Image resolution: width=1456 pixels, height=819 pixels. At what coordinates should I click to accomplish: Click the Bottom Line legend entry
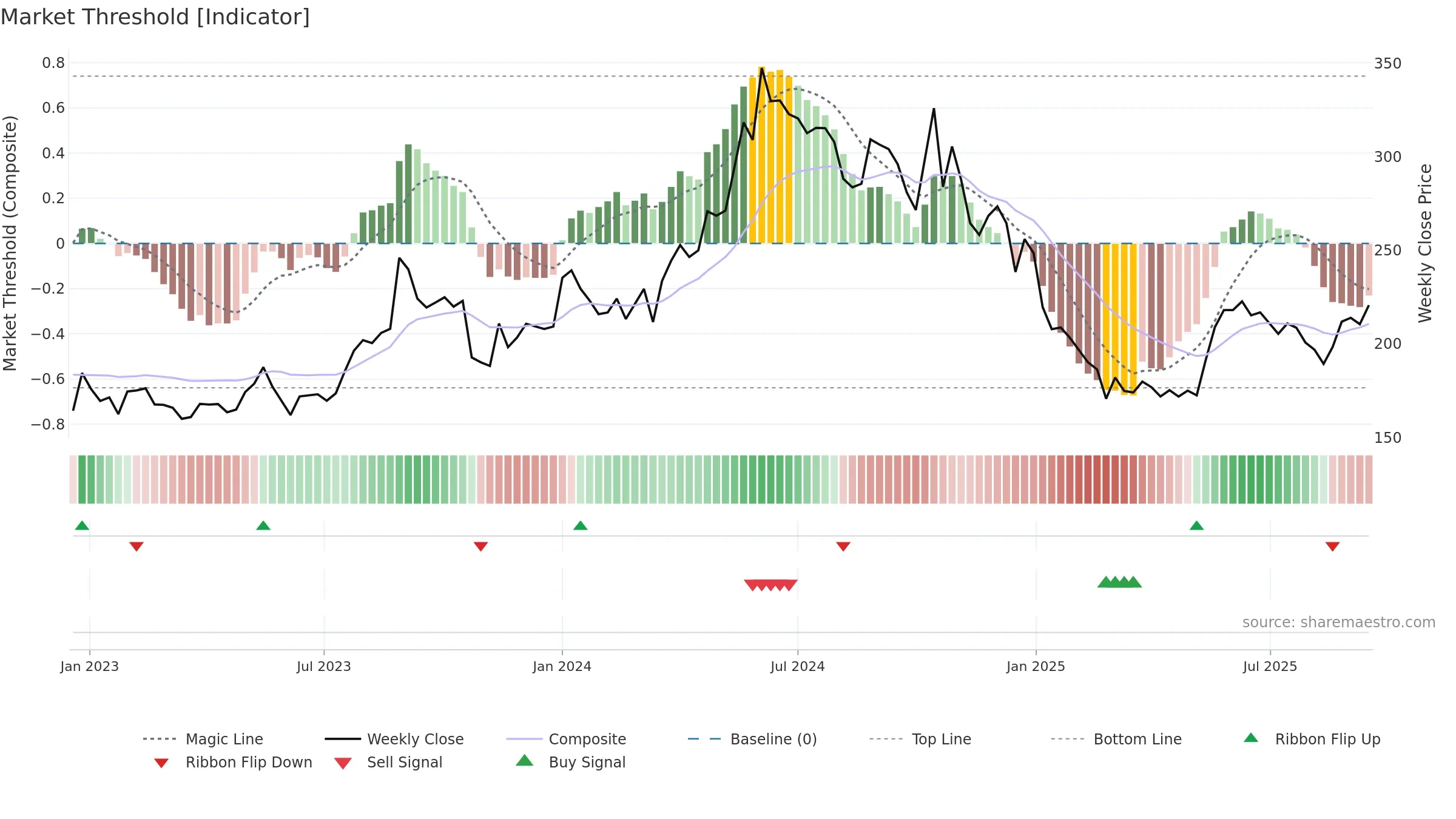1116,739
